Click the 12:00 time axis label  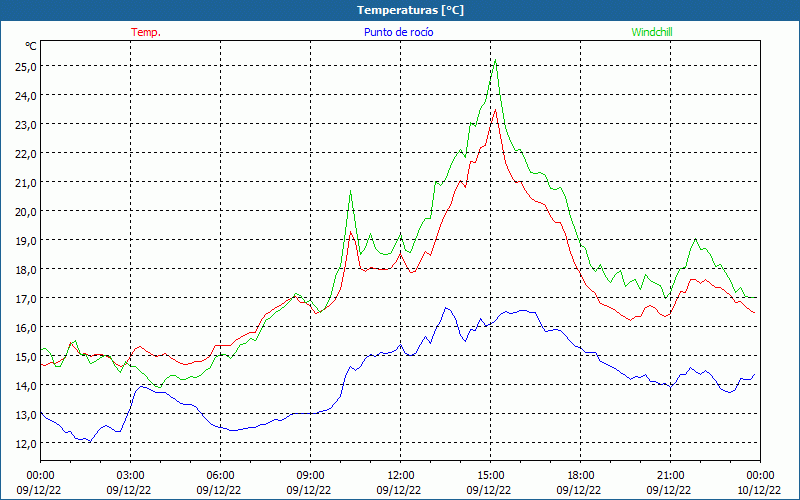pos(401,476)
